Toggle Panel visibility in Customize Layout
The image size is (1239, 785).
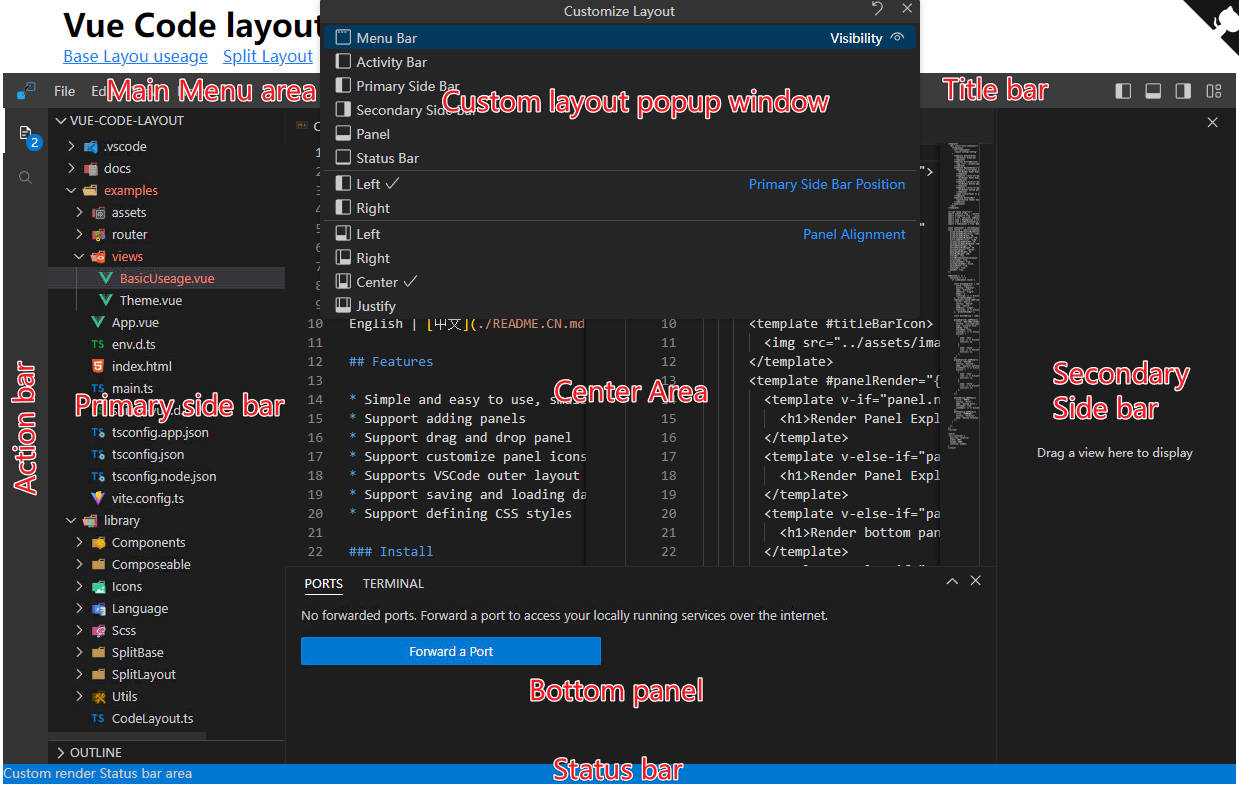(x=620, y=134)
